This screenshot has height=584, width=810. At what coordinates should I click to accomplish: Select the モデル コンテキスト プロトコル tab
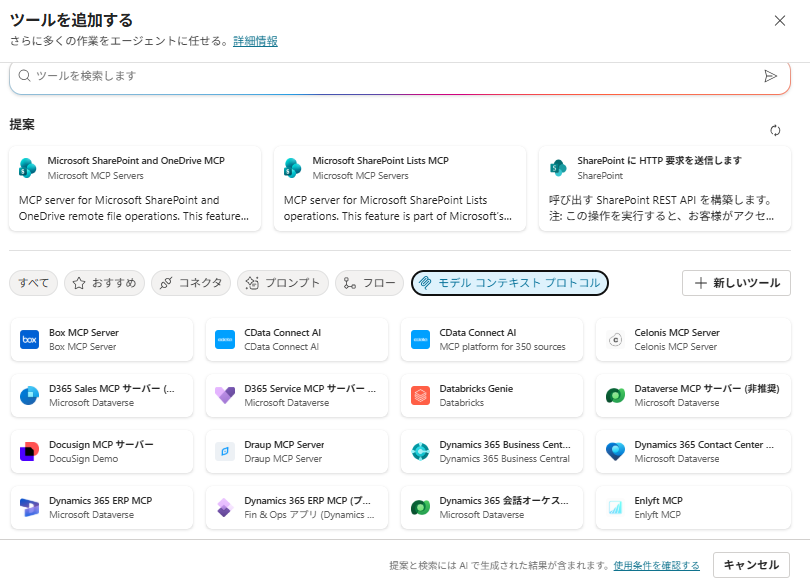coord(510,283)
